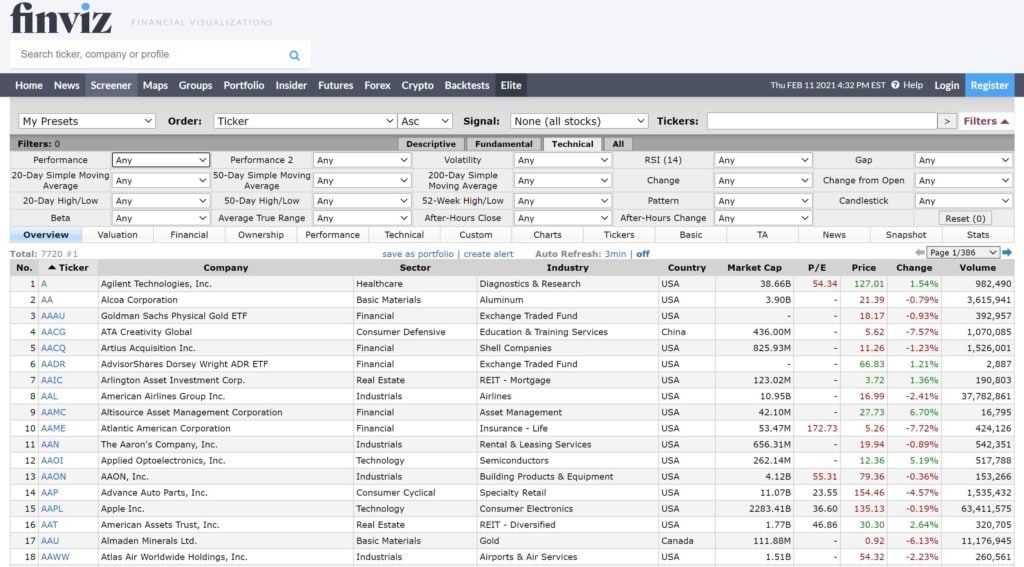This screenshot has height=567, width=1024.
Task: Switch to Fundamental filter tab
Action: click(504, 144)
